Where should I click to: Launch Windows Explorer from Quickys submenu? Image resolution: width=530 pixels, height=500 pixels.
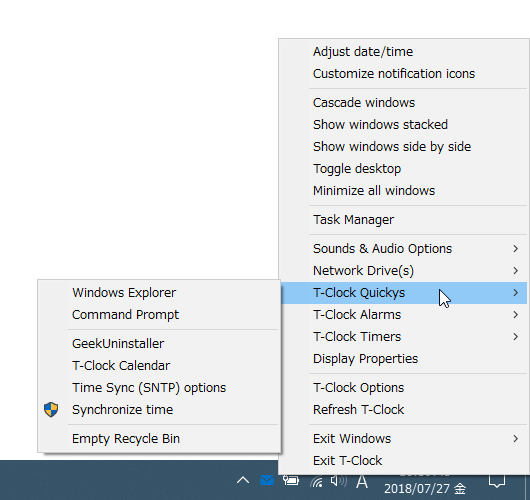(159, 293)
